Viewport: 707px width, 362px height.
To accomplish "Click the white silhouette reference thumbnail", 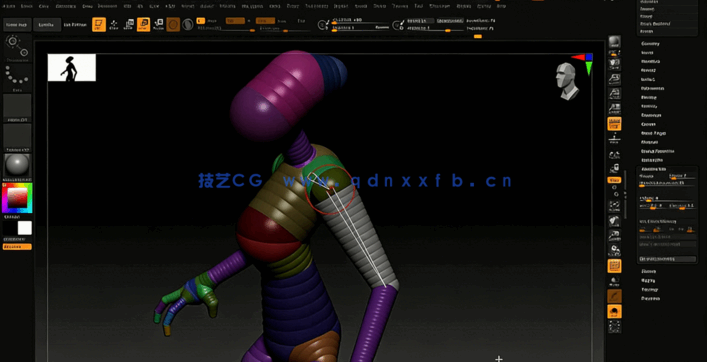I will coord(72,68).
